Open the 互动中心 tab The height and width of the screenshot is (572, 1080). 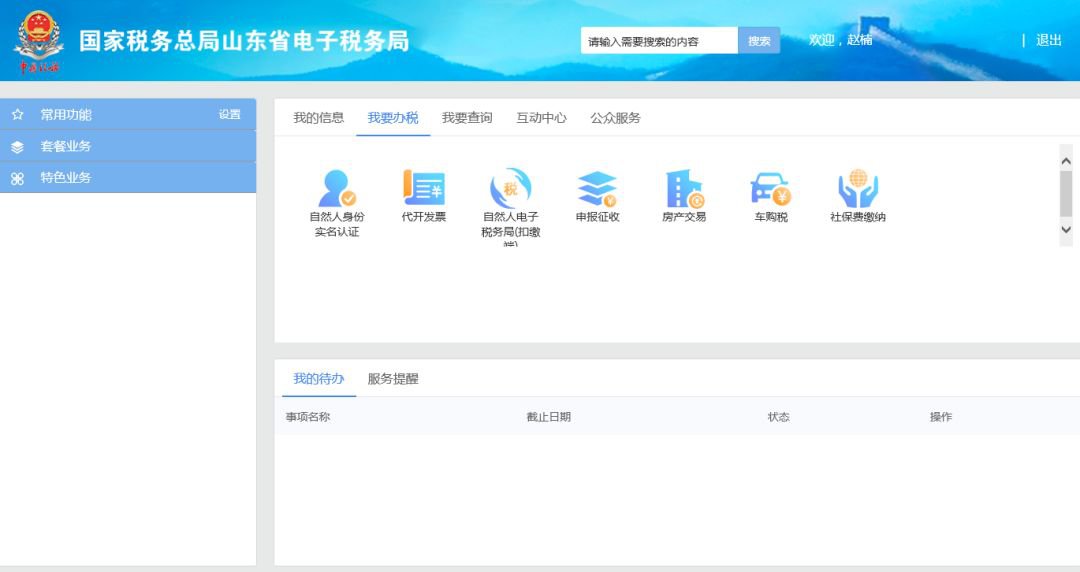541,118
